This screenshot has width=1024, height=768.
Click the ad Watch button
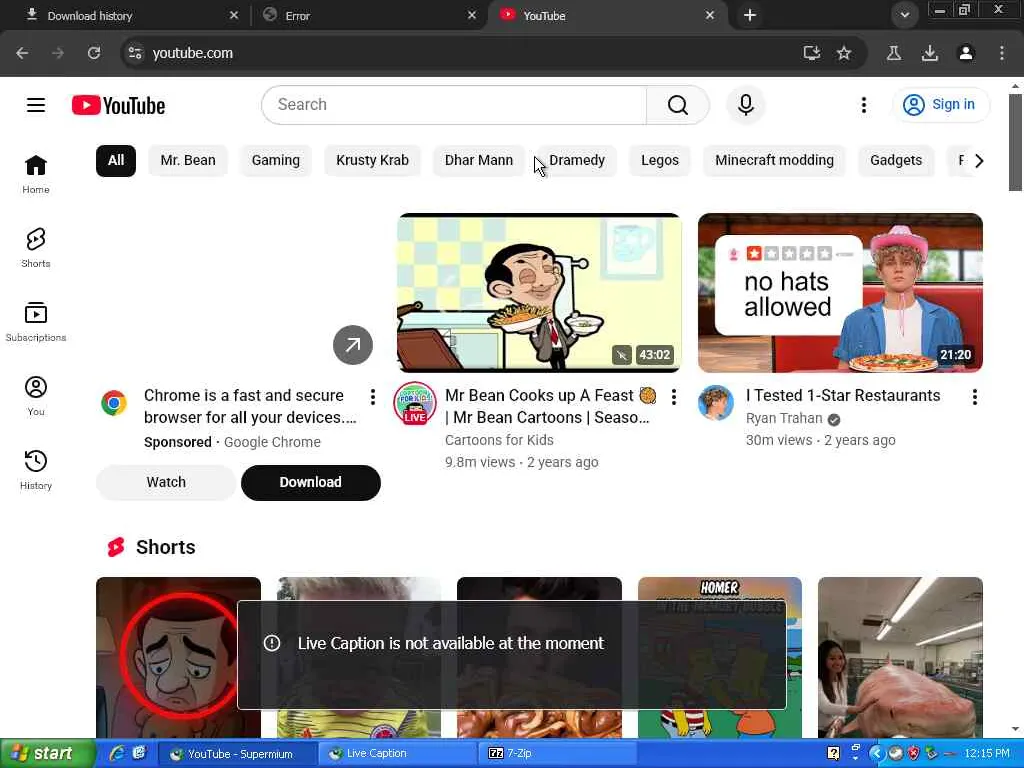166,483
